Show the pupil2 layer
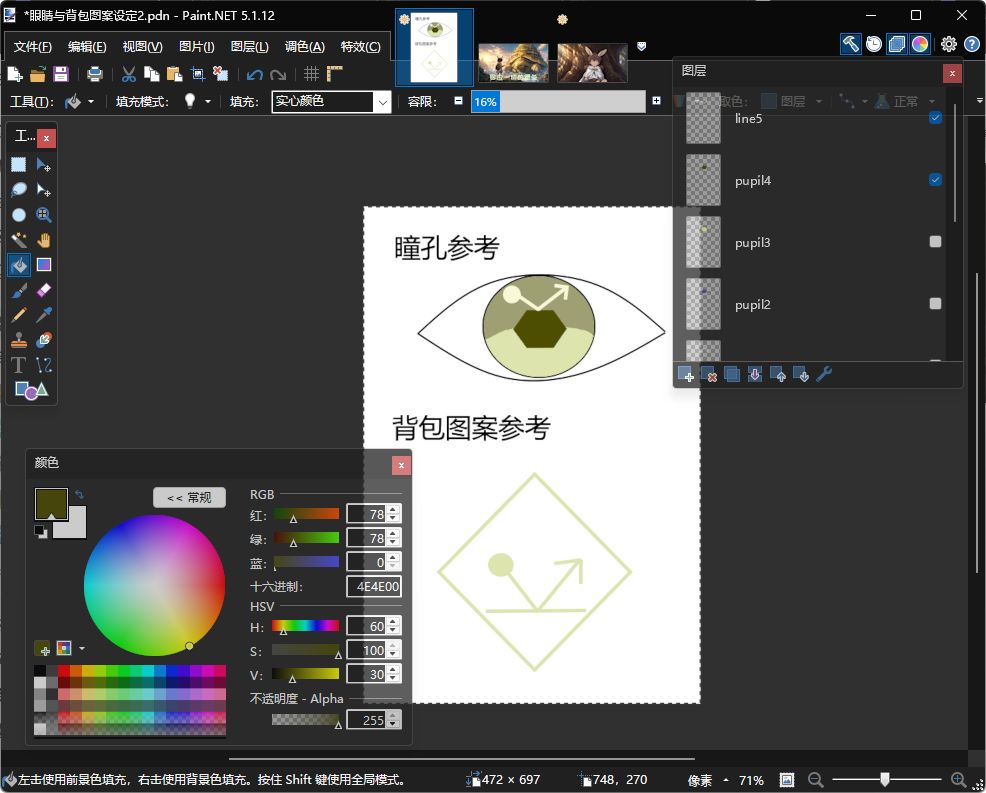 coord(935,304)
